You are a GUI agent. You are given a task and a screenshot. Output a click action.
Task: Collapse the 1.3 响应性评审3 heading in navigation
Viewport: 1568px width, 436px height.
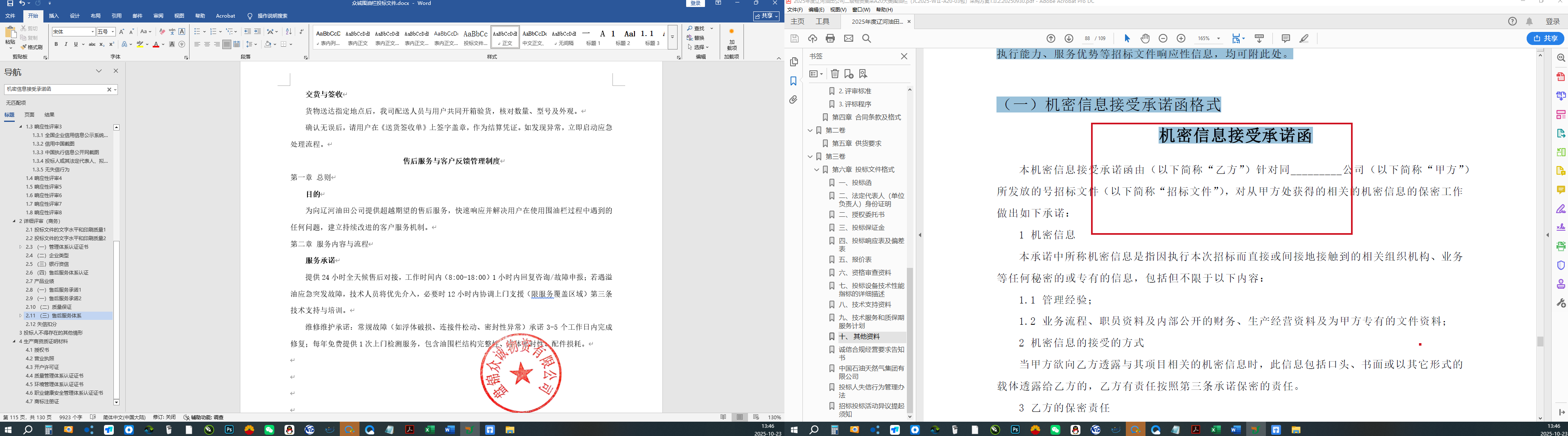click(21, 126)
